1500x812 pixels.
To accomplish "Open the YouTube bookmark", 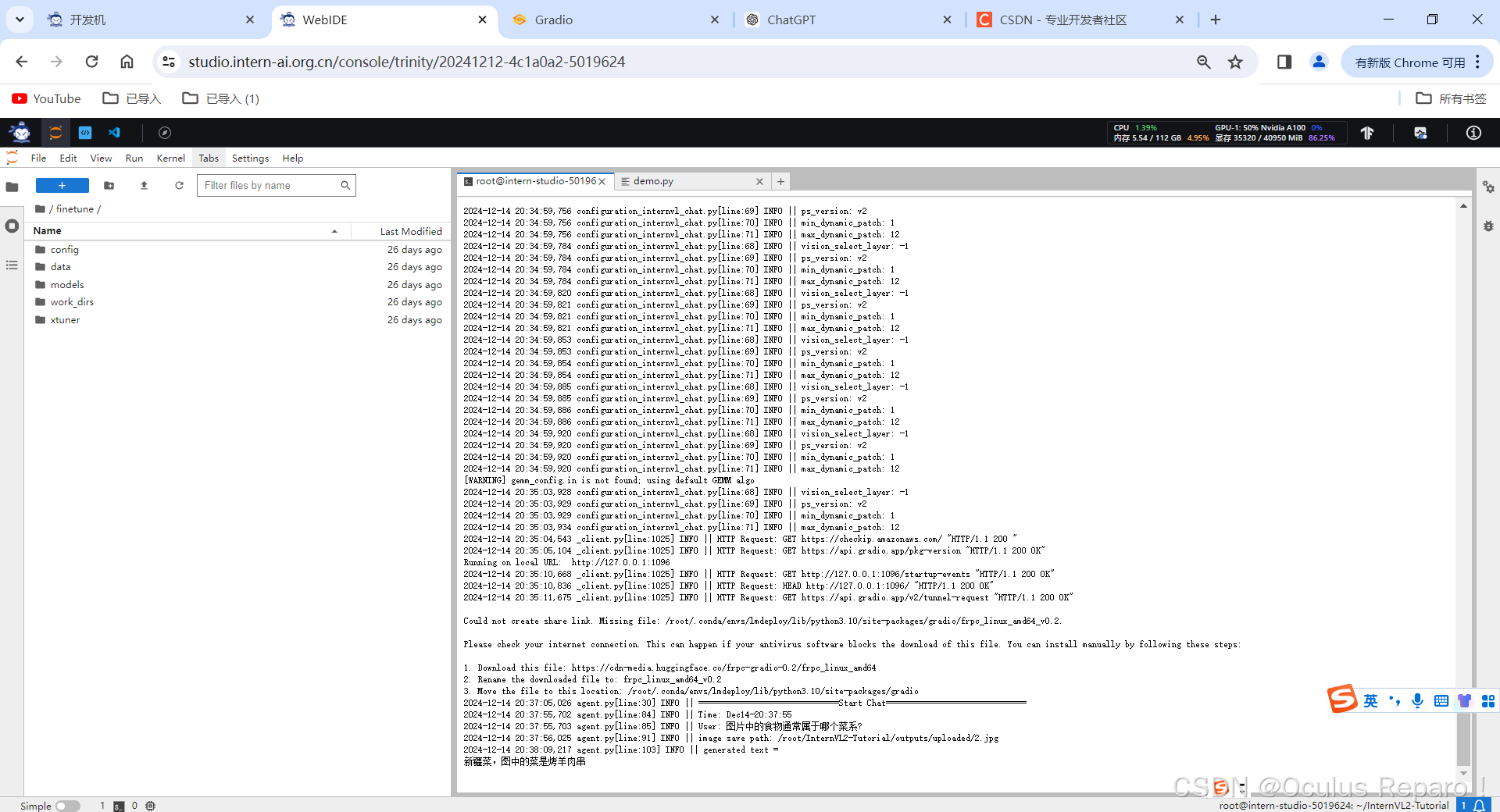I will pos(45,98).
